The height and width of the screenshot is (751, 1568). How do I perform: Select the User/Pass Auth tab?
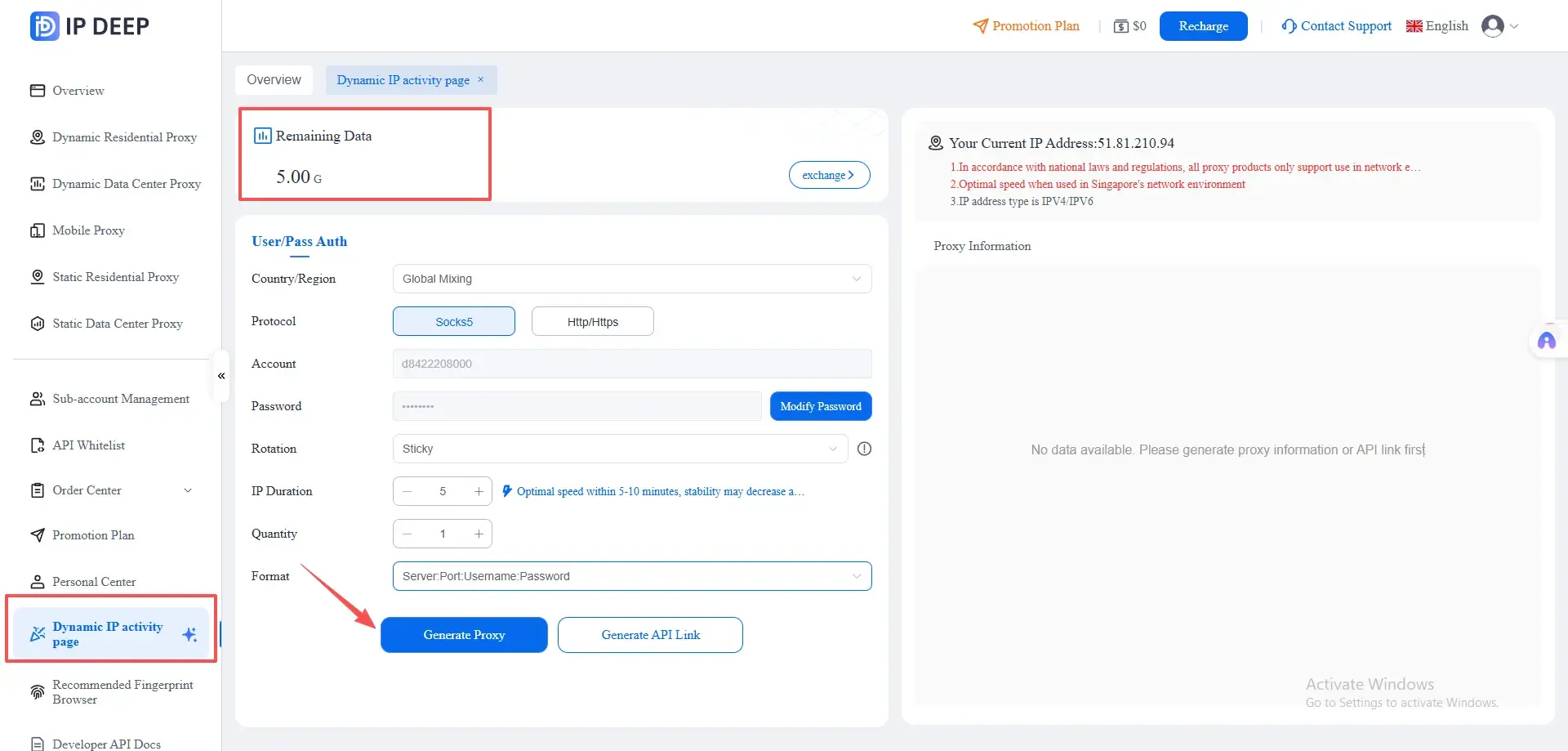(x=300, y=242)
